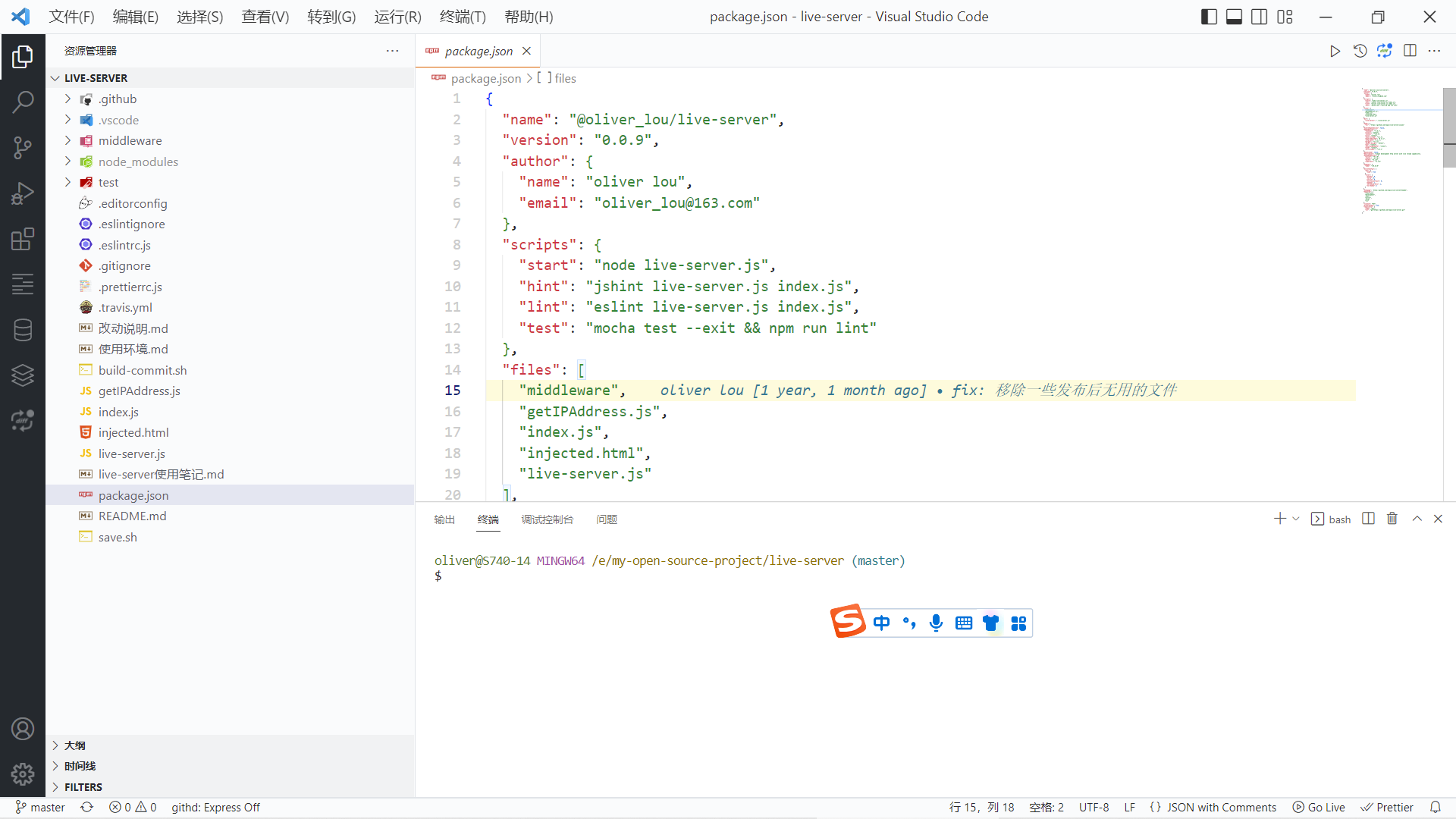
Task: Click master branch in status bar
Action: 40,808
